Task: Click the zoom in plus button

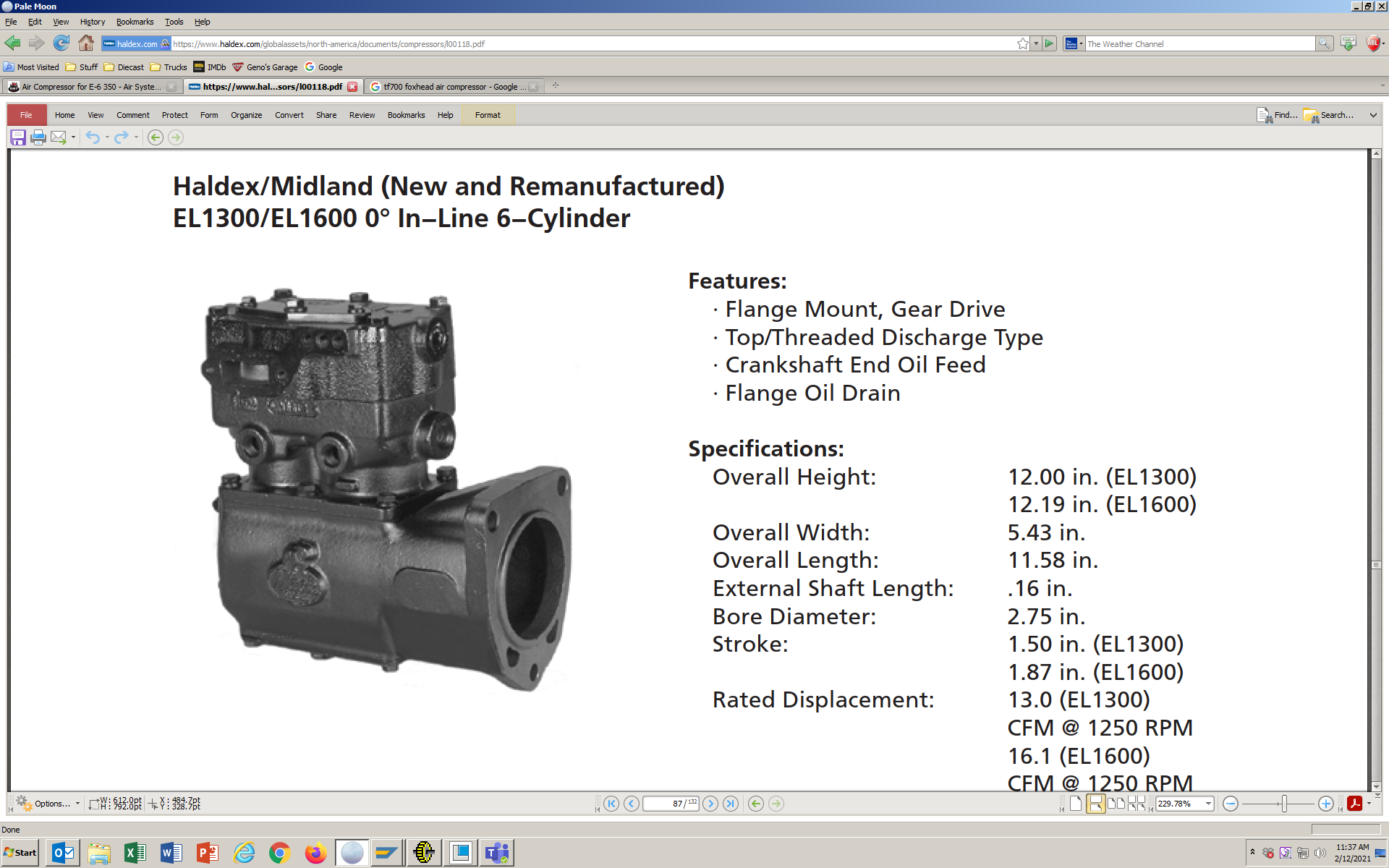Action: click(x=1325, y=804)
